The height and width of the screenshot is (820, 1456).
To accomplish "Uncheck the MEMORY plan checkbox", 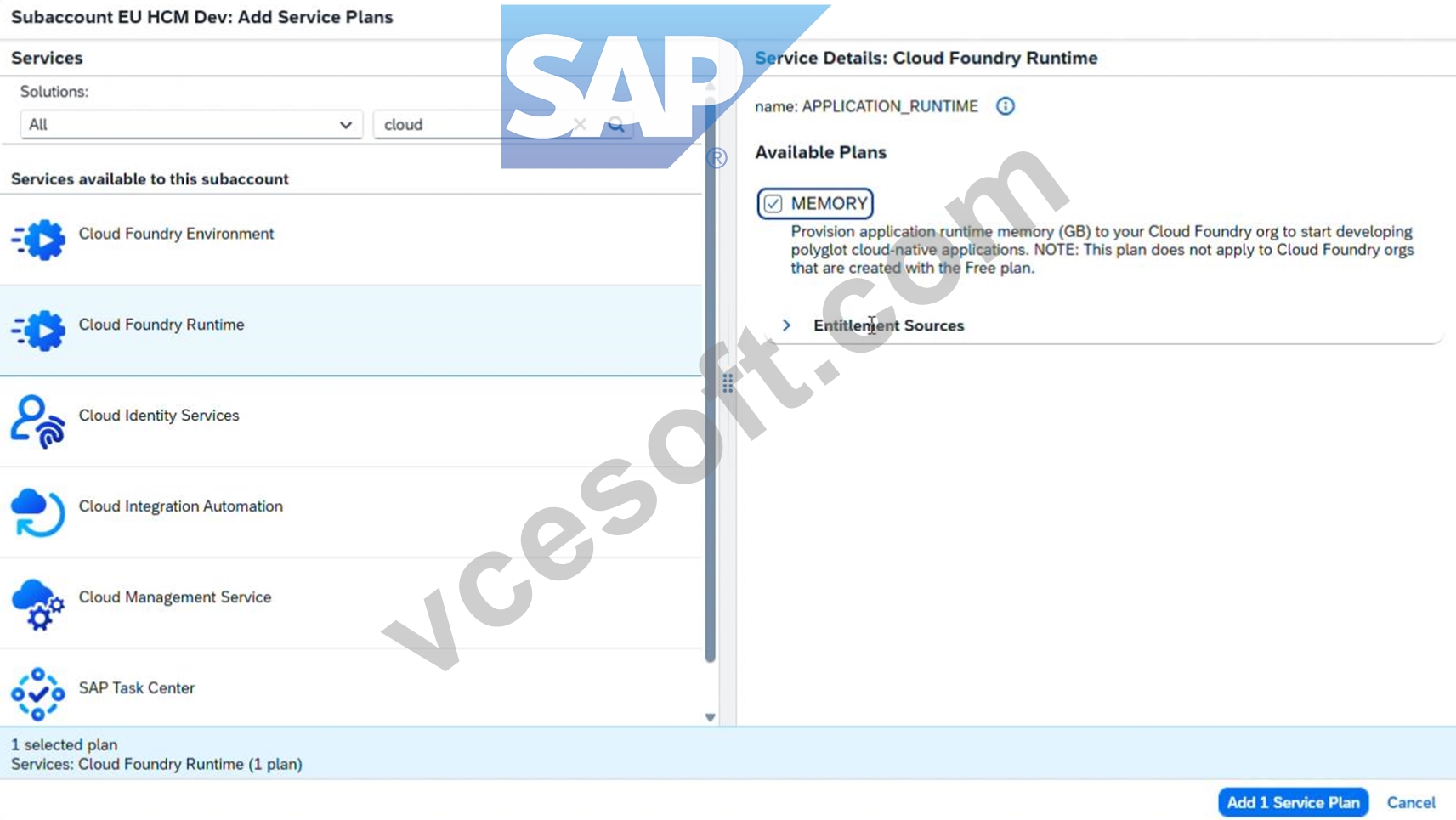I will coord(773,204).
